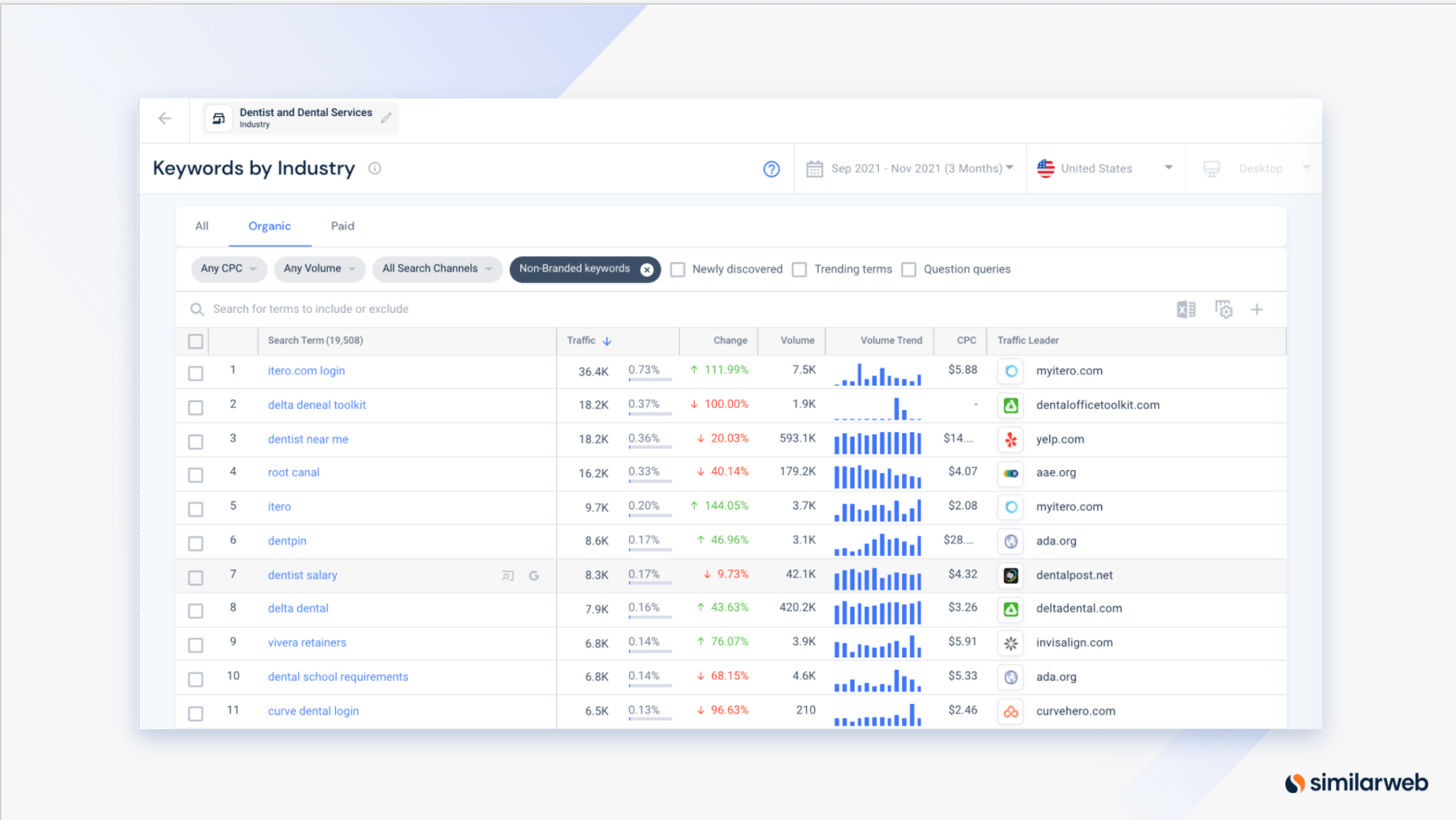Click the 'root canal' search term link

click(x=293, y=472)
